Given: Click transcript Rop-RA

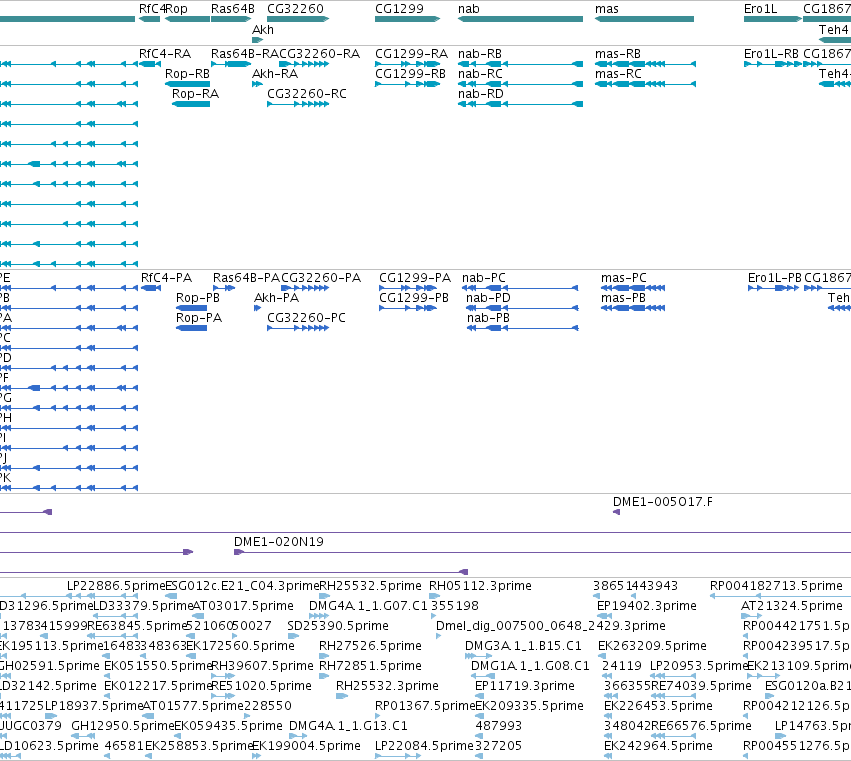Looking at the screenshot, I should coord(195,93).
